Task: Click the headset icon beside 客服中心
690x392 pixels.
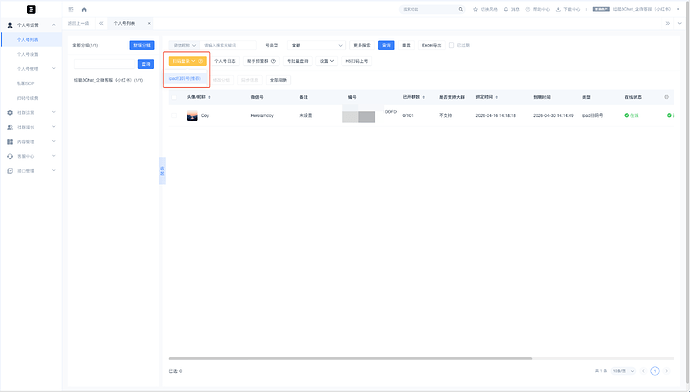Action: click(10, 156)
